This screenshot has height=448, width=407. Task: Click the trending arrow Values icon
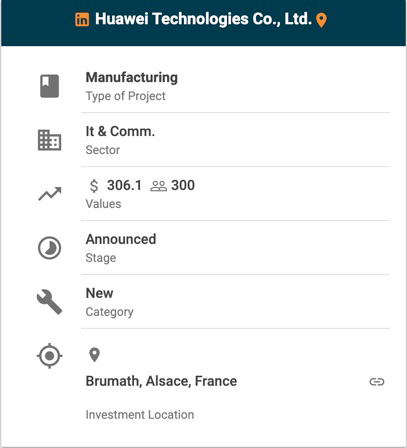pyautogui.click(x=50, y=194)
